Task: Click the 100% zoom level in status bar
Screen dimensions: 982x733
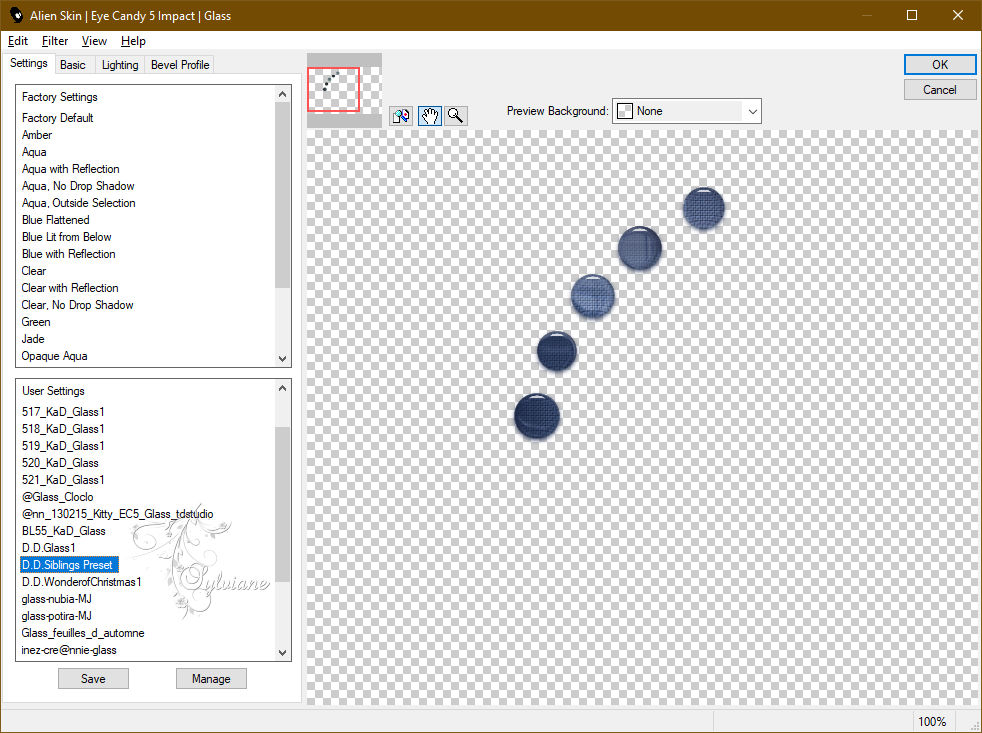Action: (x=932, y=721)
